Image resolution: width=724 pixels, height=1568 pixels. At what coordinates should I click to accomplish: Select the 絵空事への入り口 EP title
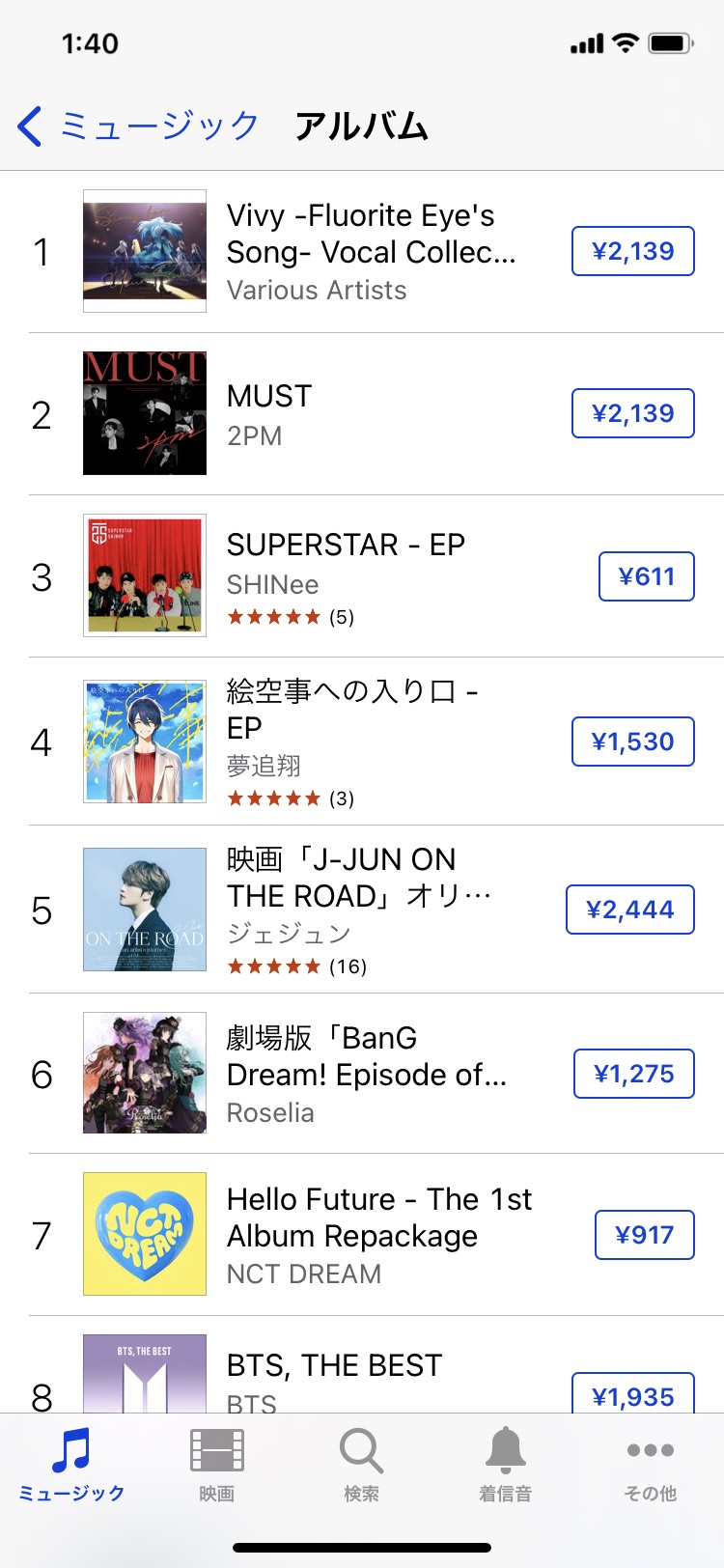351,709
